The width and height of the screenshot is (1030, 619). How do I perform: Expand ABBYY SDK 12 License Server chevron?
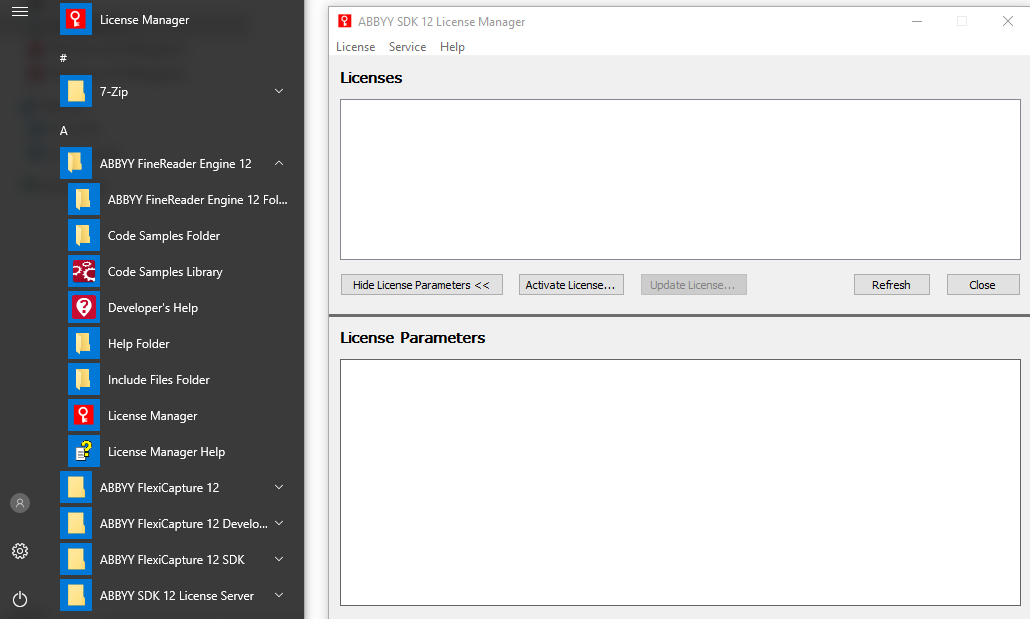click(279, 595)
